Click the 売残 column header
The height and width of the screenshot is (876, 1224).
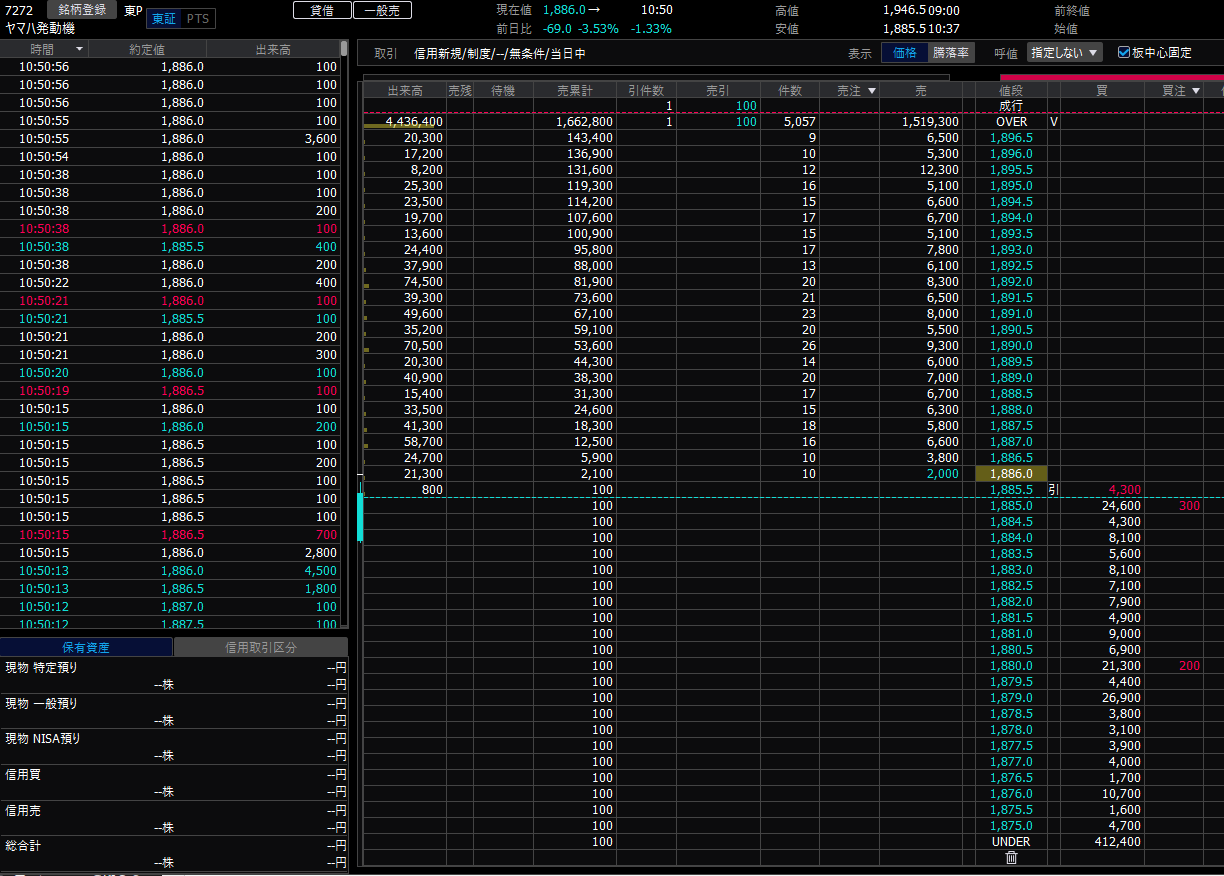(460, 91)
